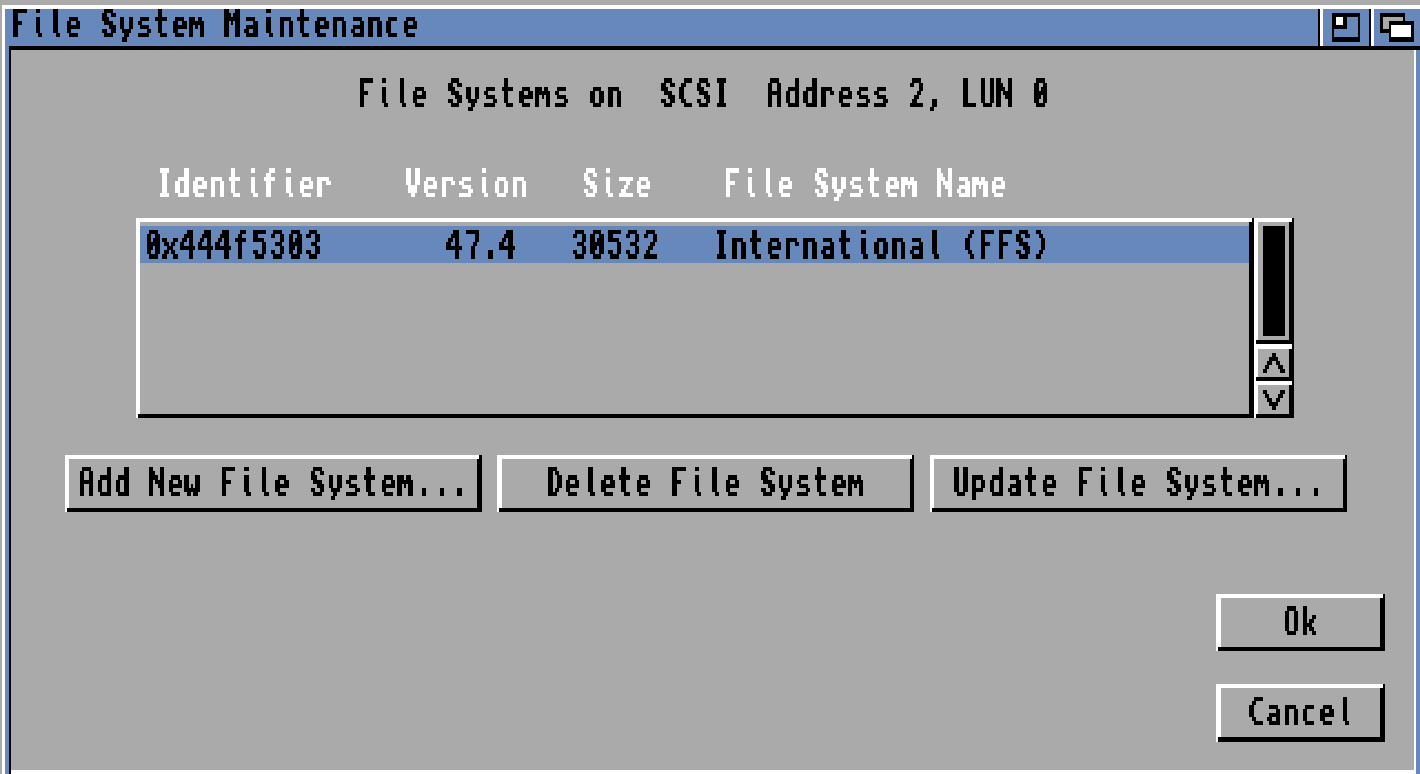Click the Size column header

(616, 185)
